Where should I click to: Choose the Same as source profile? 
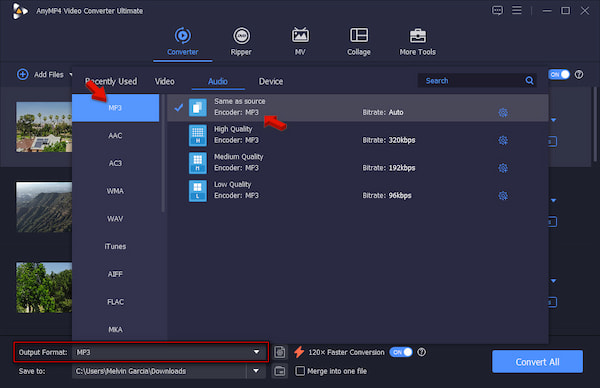(x=357, y=108)
